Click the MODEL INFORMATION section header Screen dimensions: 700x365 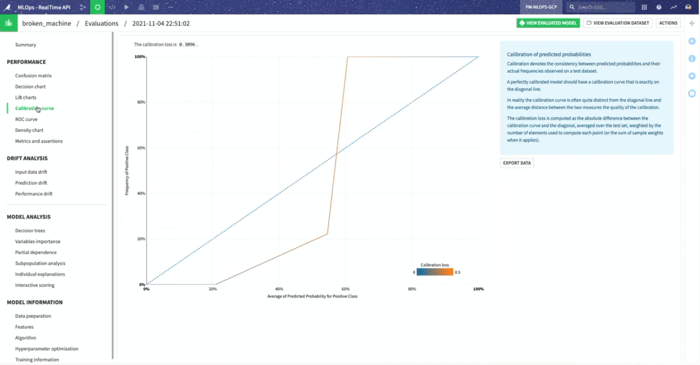[x=35, y=303]
